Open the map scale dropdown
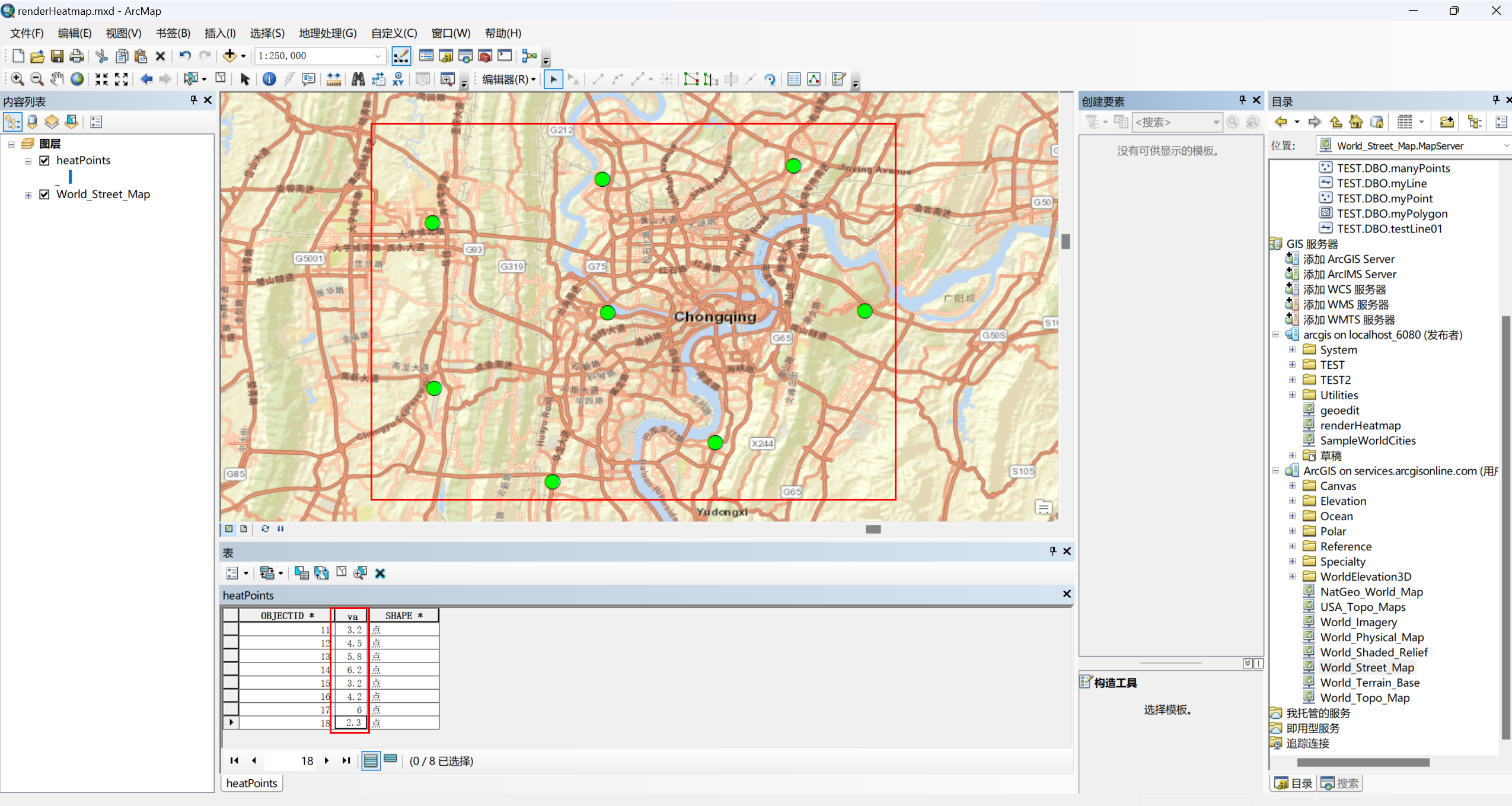1512x806 pixels. 378,56
